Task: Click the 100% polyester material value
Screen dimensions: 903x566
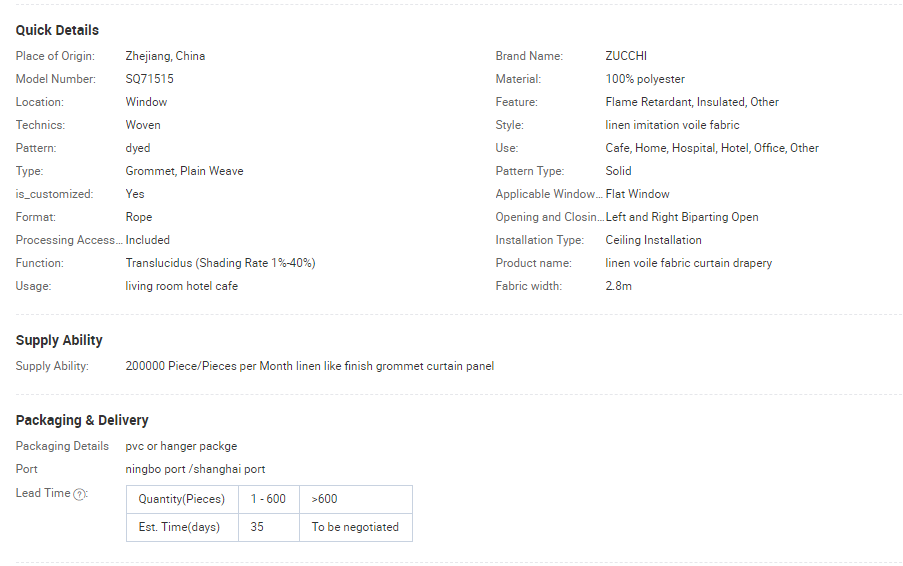Action: tap(645, 79)
